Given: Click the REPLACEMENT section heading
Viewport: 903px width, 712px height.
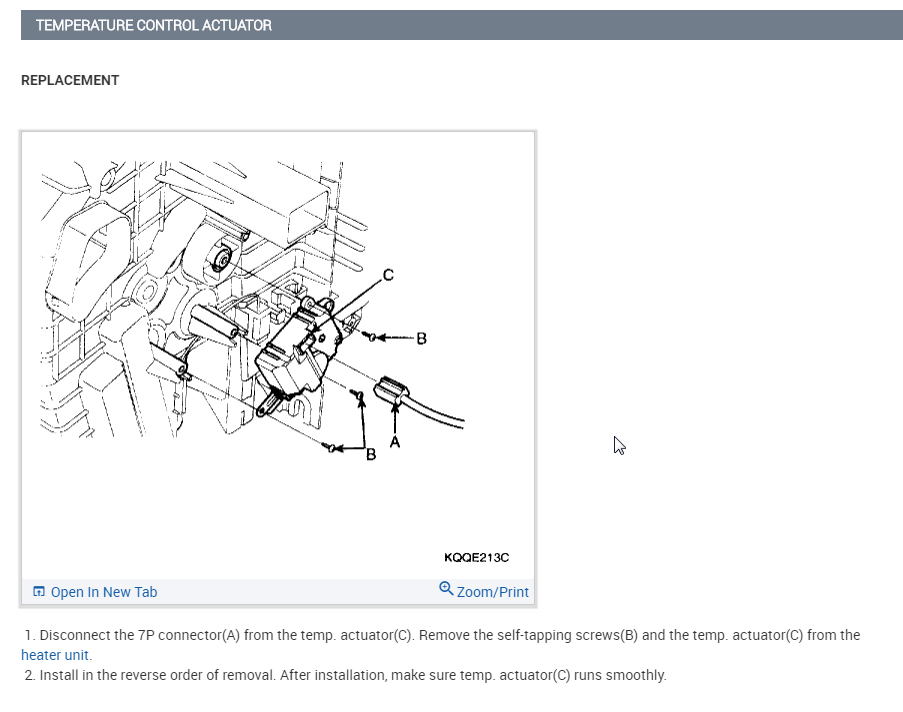Looking at the screenshot, I should tap(70, 80).
